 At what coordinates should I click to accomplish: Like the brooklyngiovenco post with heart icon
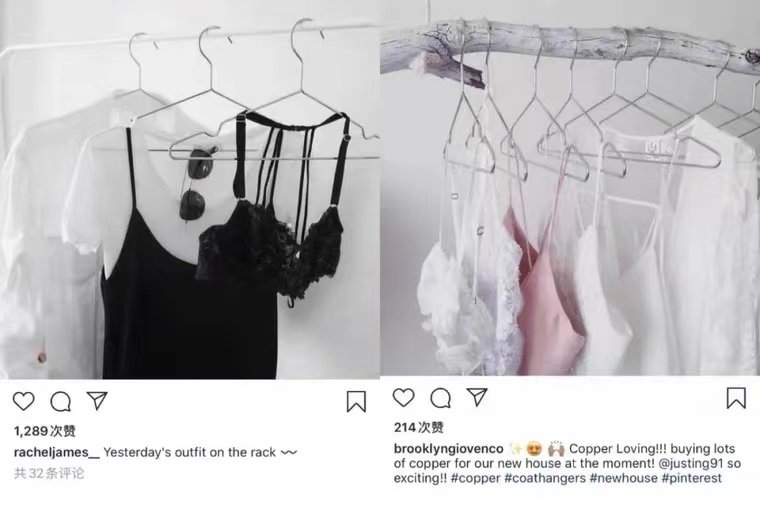(x=403, y=397)
